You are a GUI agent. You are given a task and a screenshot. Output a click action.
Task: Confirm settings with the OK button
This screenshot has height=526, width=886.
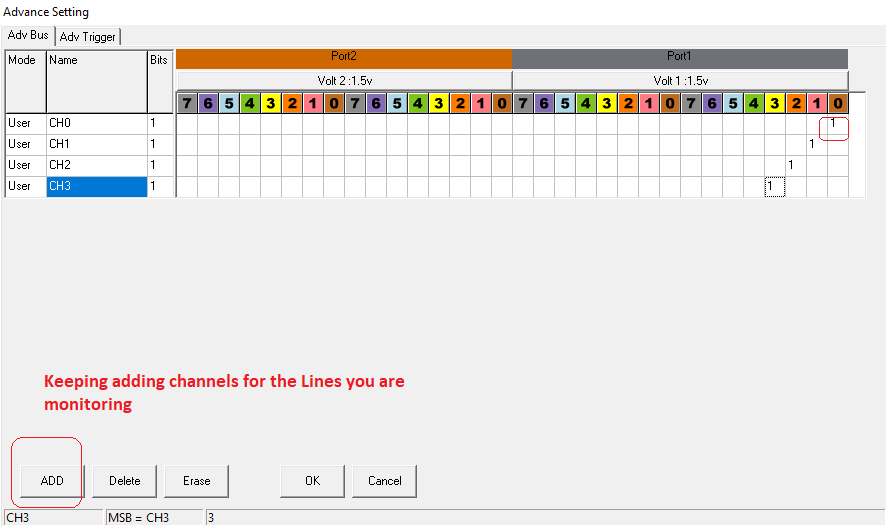[x=312, y=481]
